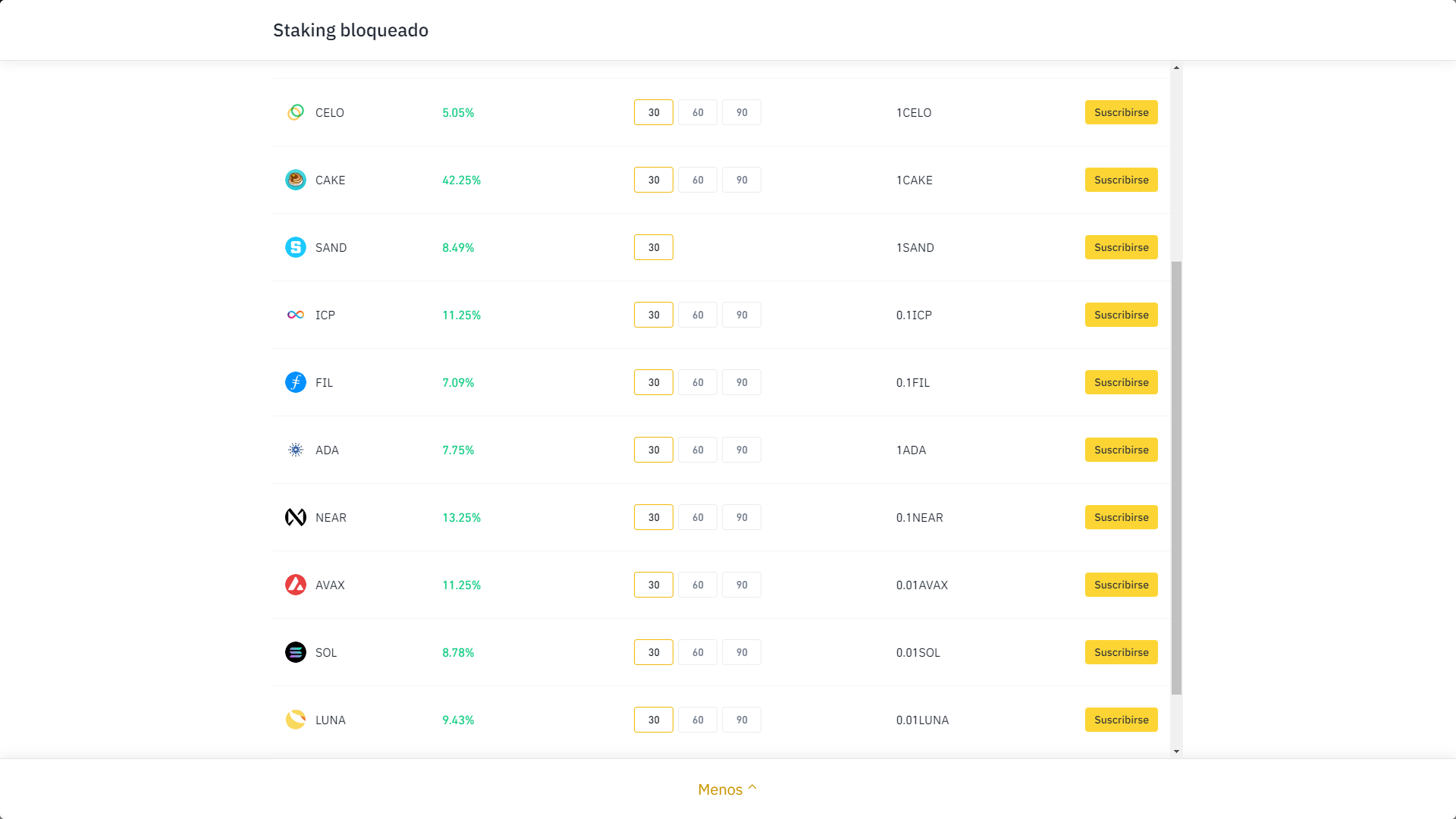Viewport: 1456px width, 819px height.
Task: Click the SOL Solana icon
Action: 296,652
